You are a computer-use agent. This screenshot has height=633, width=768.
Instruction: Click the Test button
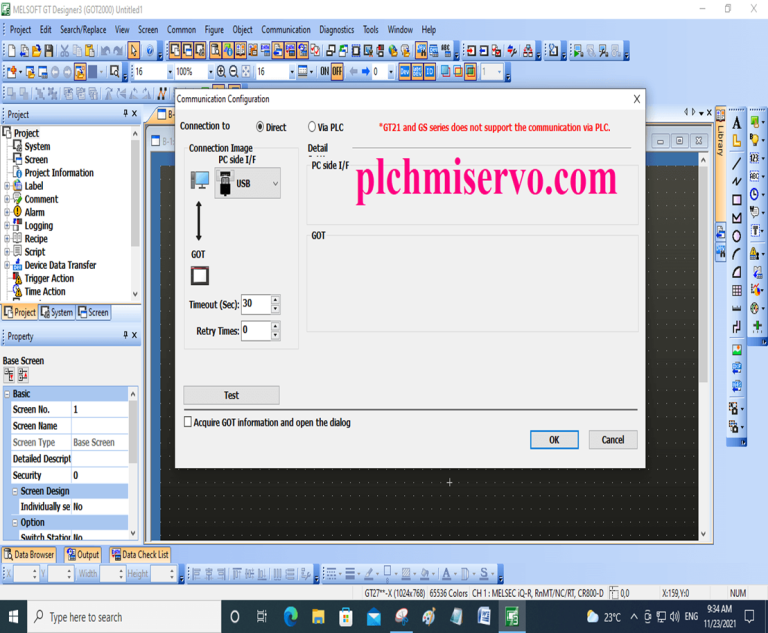(231, 395)
